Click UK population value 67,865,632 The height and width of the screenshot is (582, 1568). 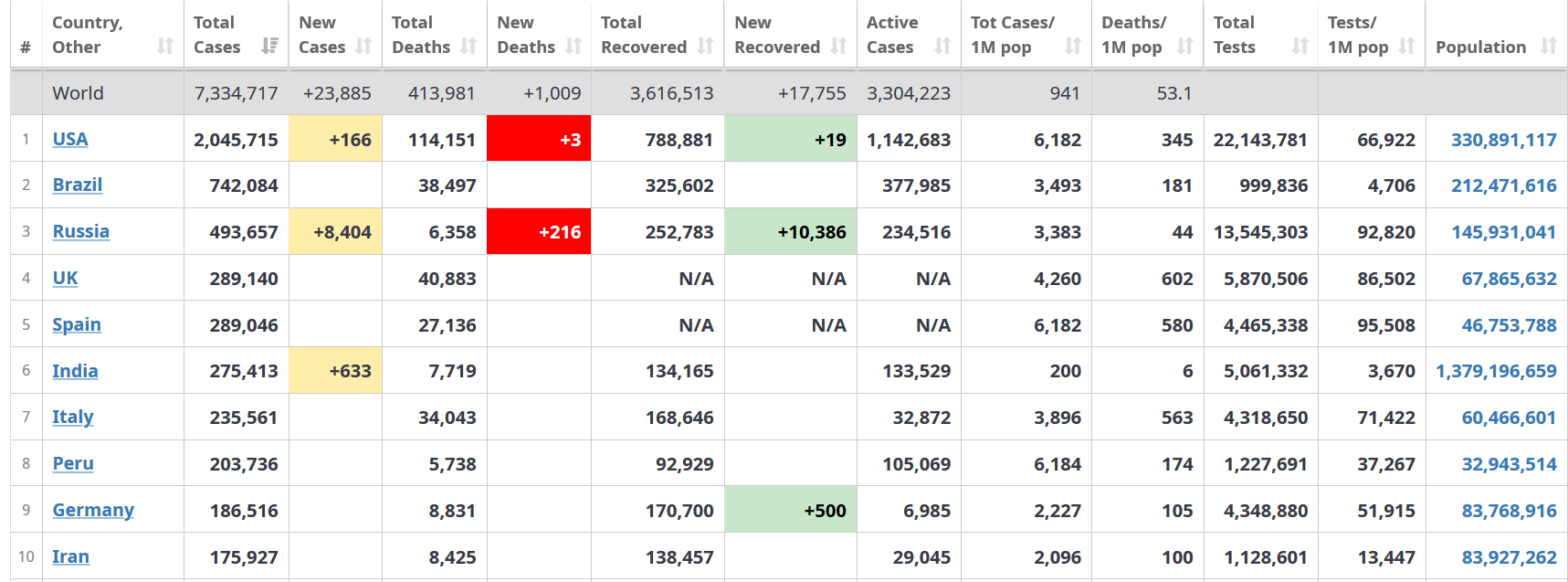coord(1510,279)
